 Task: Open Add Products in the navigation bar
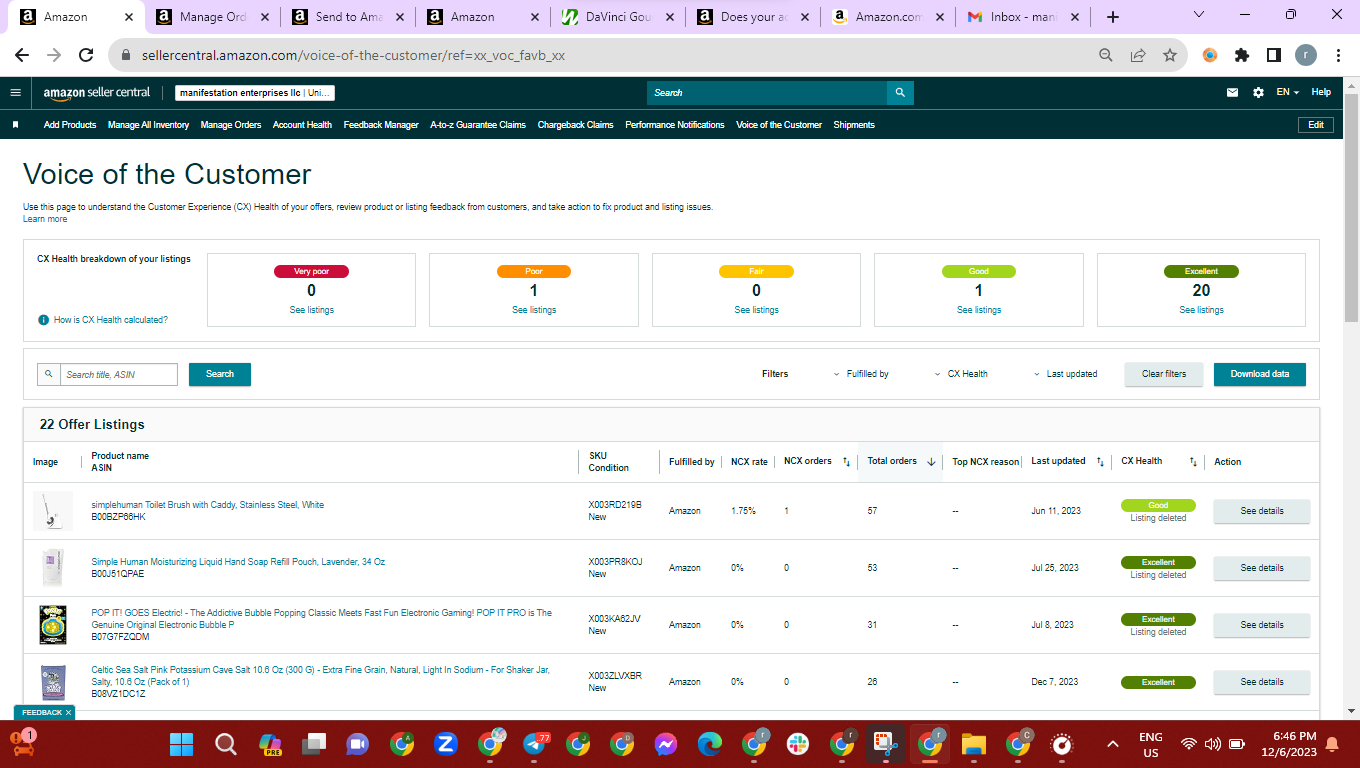pos(70,125)
